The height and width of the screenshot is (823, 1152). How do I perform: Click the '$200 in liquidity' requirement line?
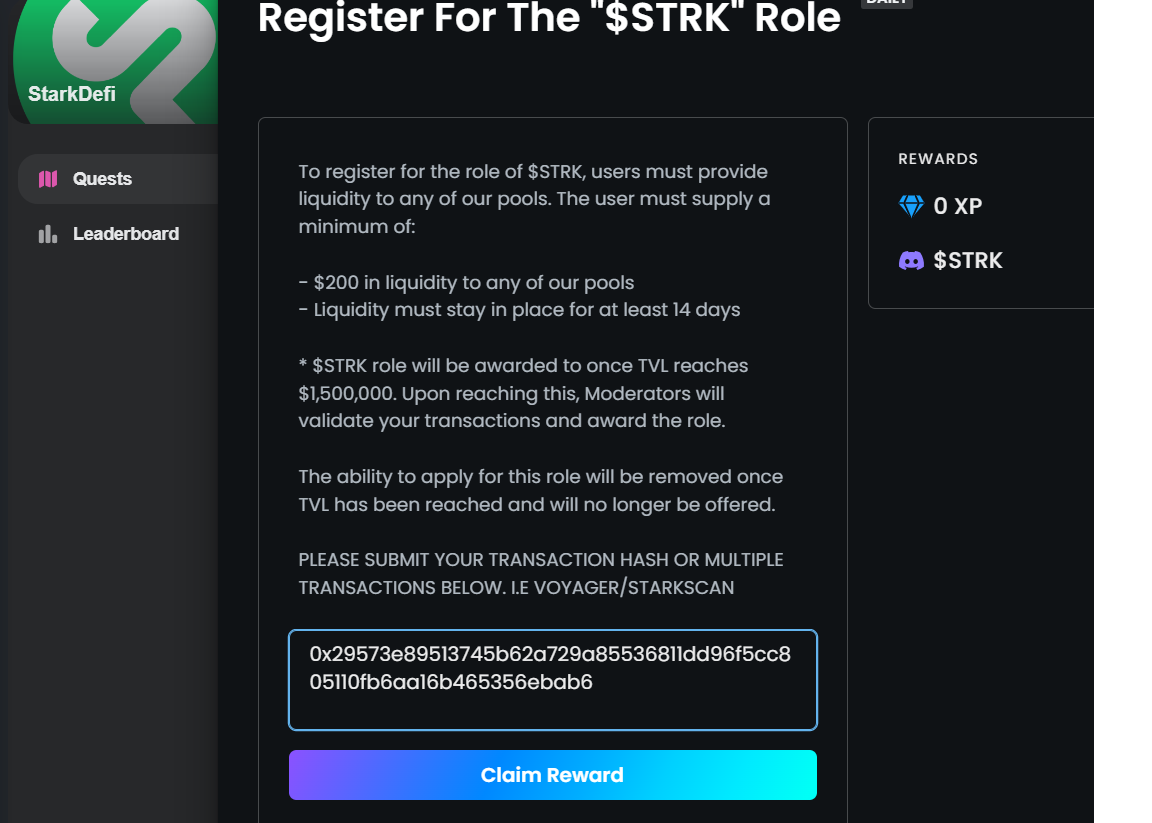coord(466,282)
